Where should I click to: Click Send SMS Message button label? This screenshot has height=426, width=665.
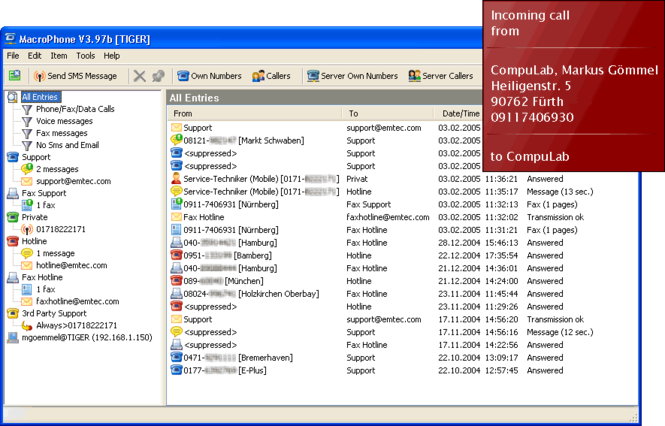[82, 76]
